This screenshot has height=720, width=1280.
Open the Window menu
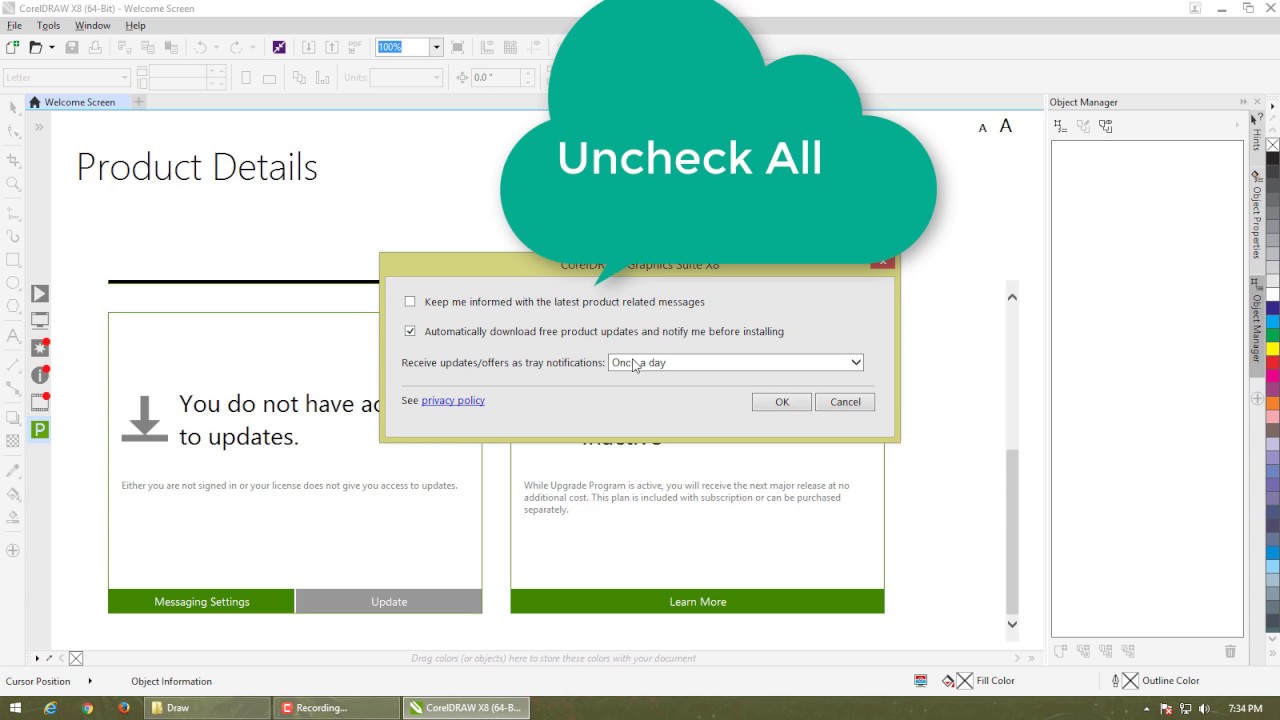pos(93,25)
